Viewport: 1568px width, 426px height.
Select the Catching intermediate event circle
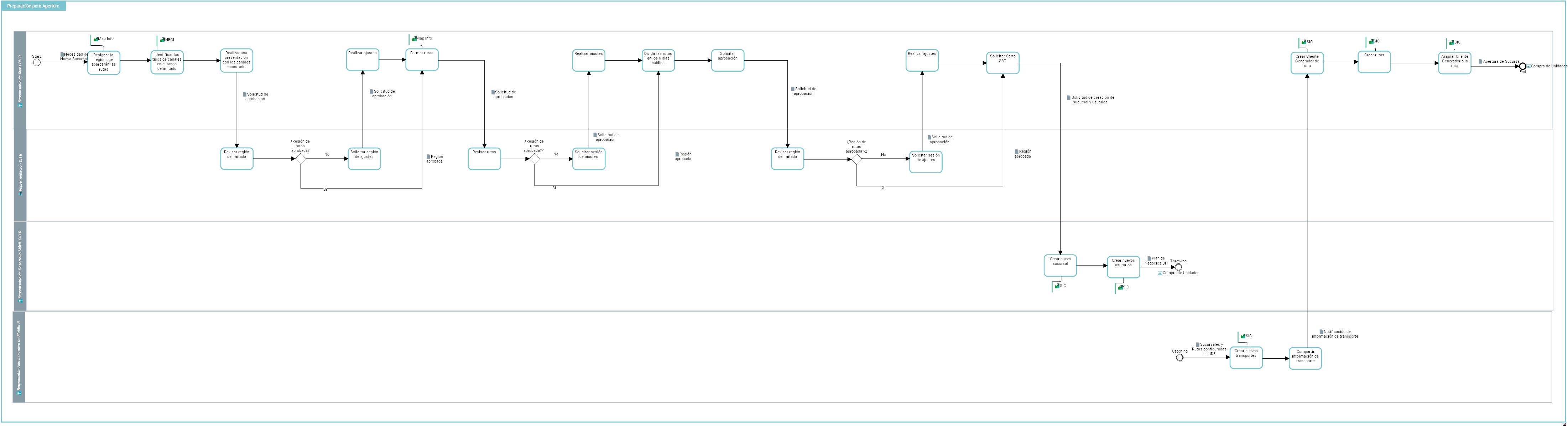tap(1180, 358)
